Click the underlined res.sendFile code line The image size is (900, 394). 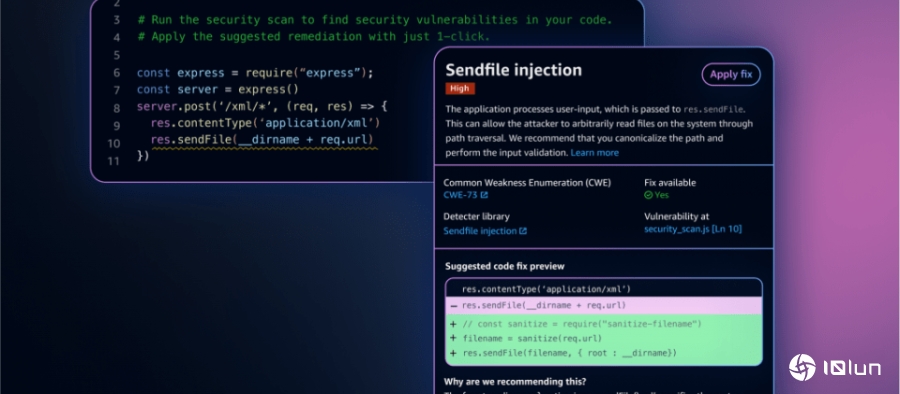point(262,140)
